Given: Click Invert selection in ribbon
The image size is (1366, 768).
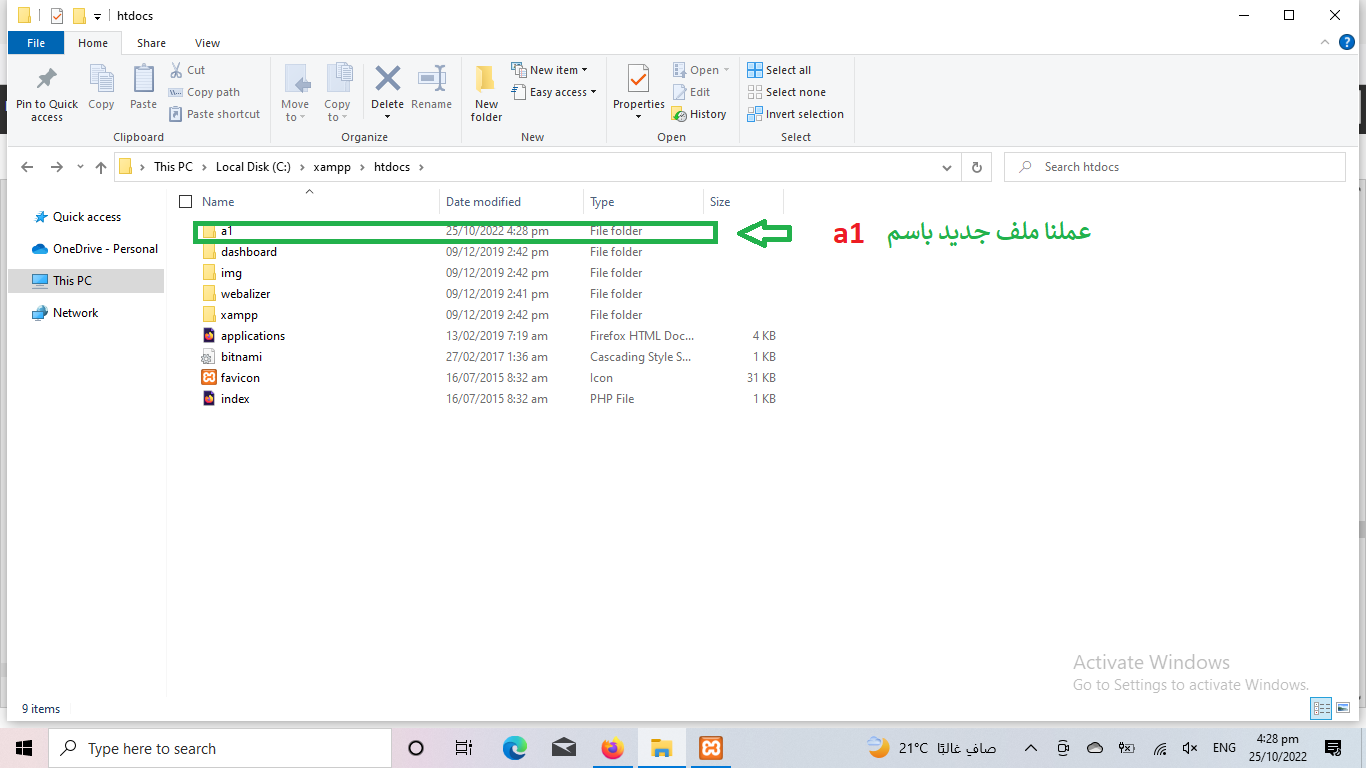Looking at the screenshot, I should [795, 114].
